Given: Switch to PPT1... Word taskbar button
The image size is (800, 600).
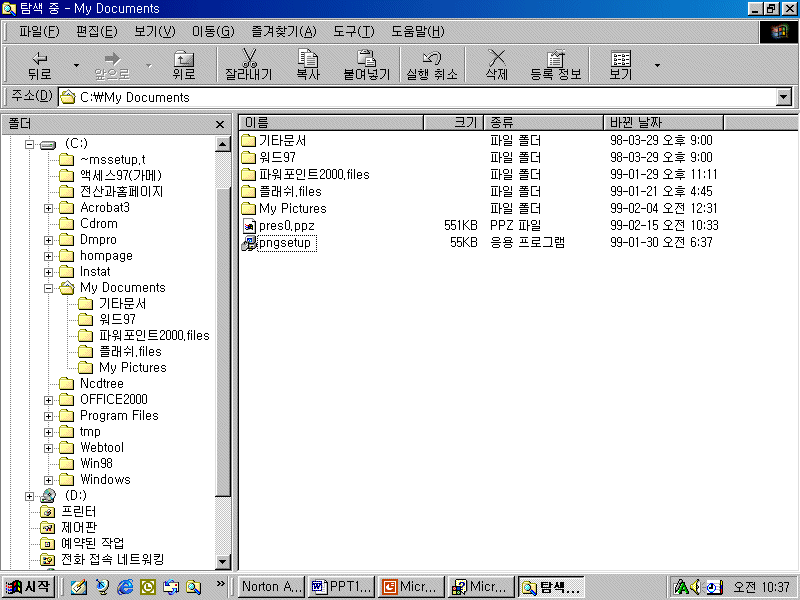Looking at the screenshot, I should pyautogui.click(x=342, y=587).
